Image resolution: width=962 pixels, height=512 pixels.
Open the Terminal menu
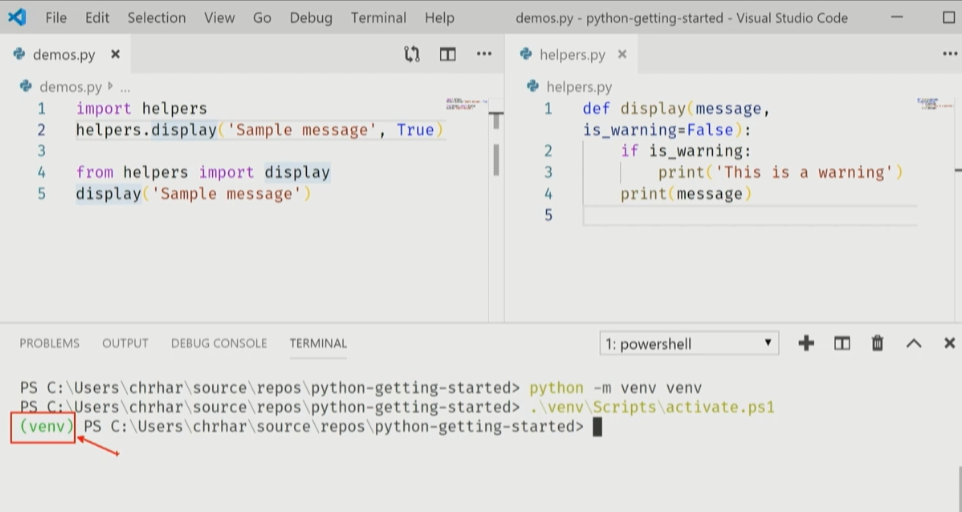pos(379,18)
